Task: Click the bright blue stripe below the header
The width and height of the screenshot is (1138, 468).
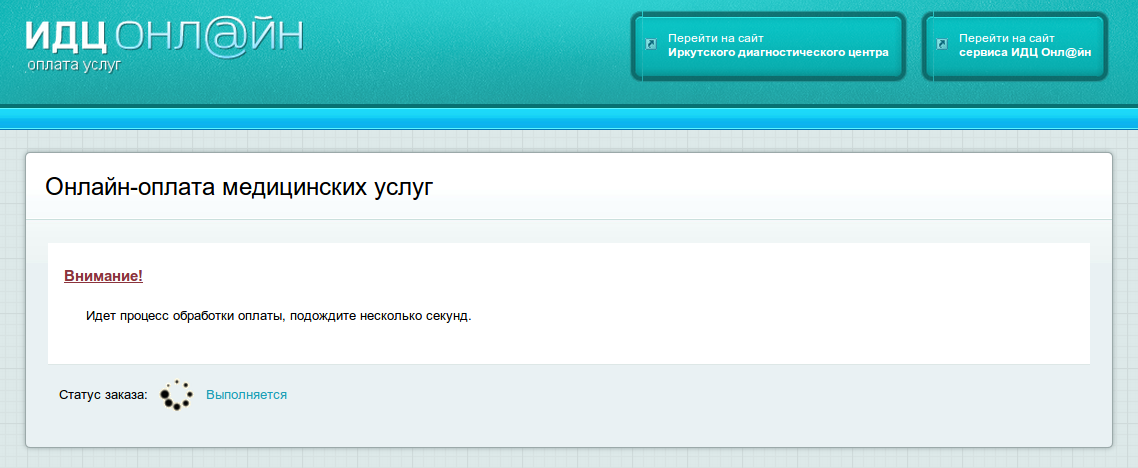Action: click(x=569, y=119)
